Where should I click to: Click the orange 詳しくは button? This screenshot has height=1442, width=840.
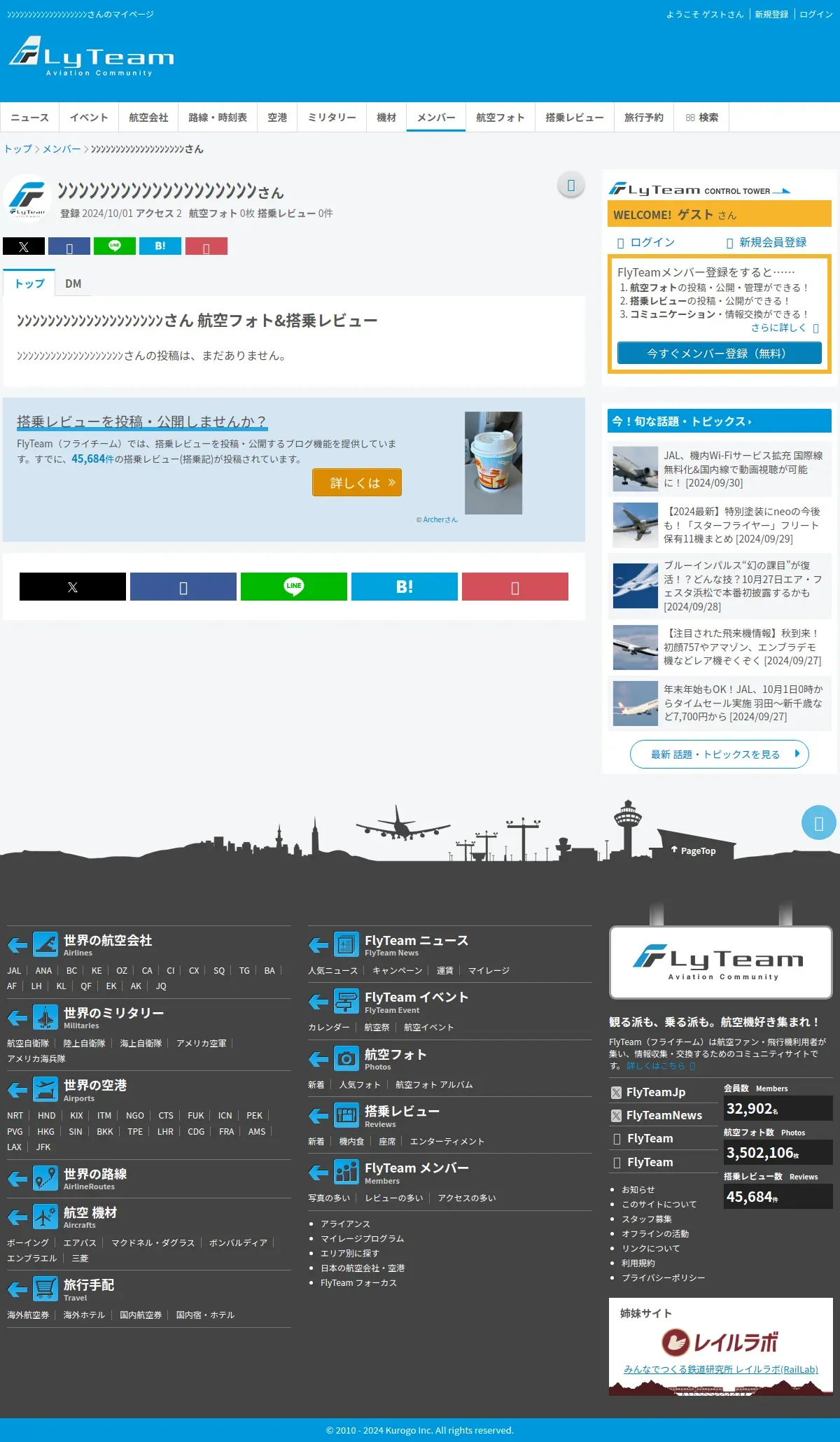click(x=357, y=482)
